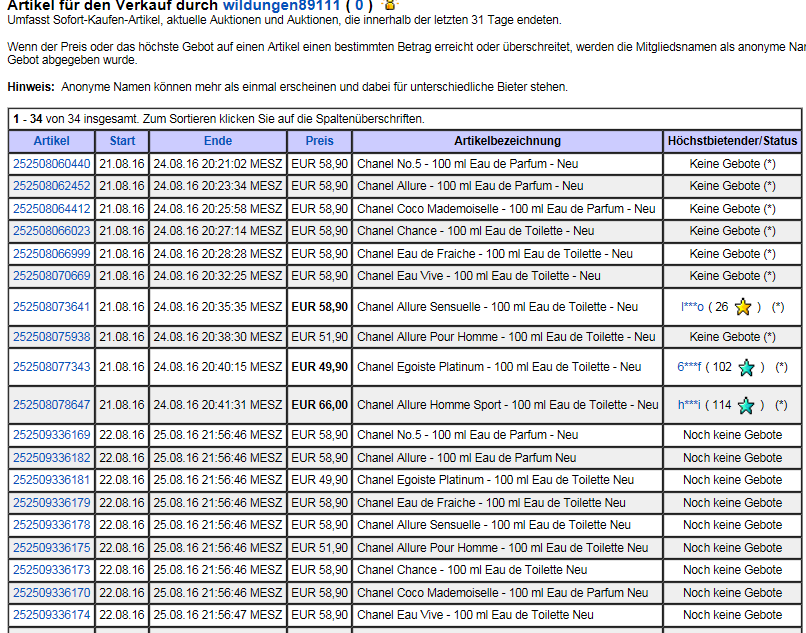Open item number 252509336174

[x=51, y=615]
